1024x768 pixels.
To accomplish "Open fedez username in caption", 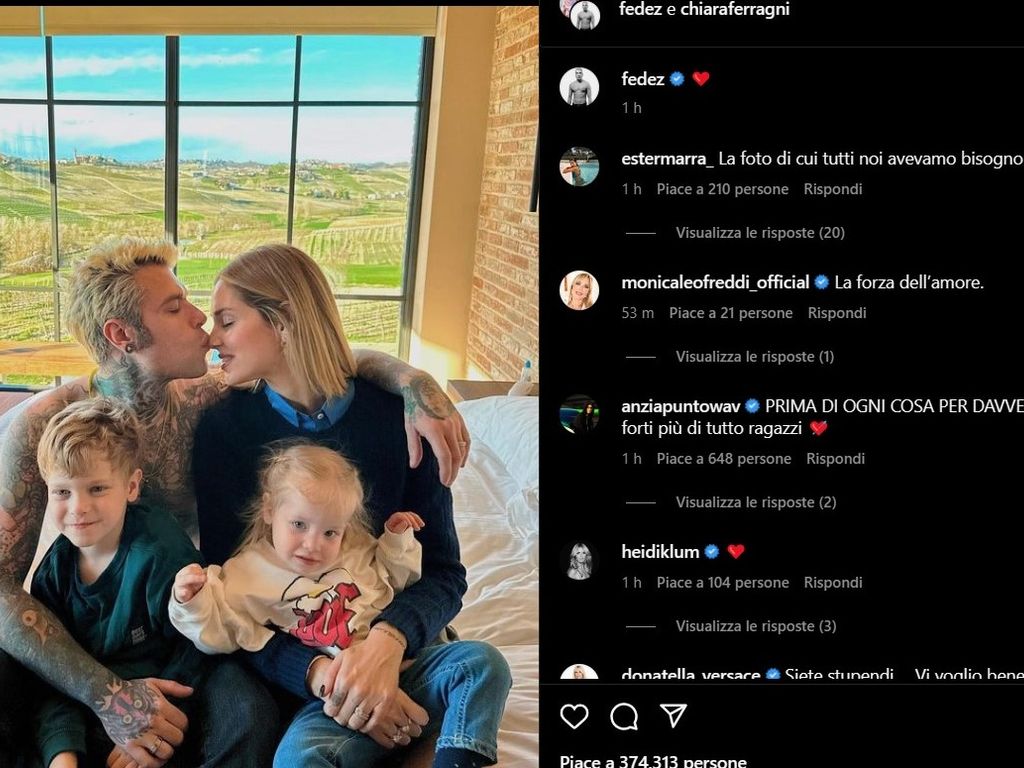I will tap(643, 79).
